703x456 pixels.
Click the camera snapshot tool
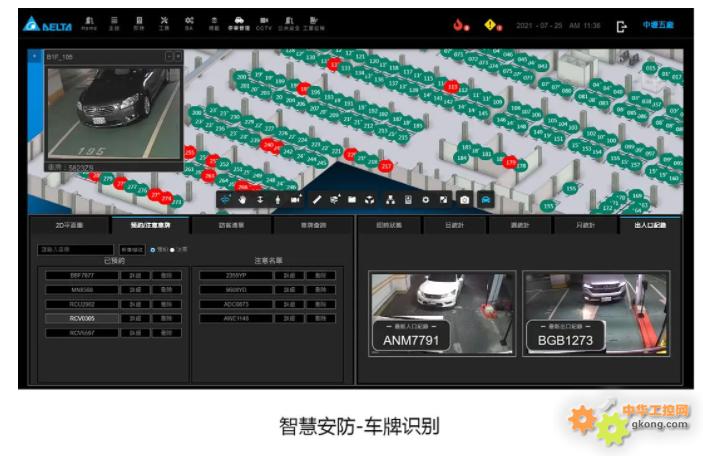click(x=464, y=199)
